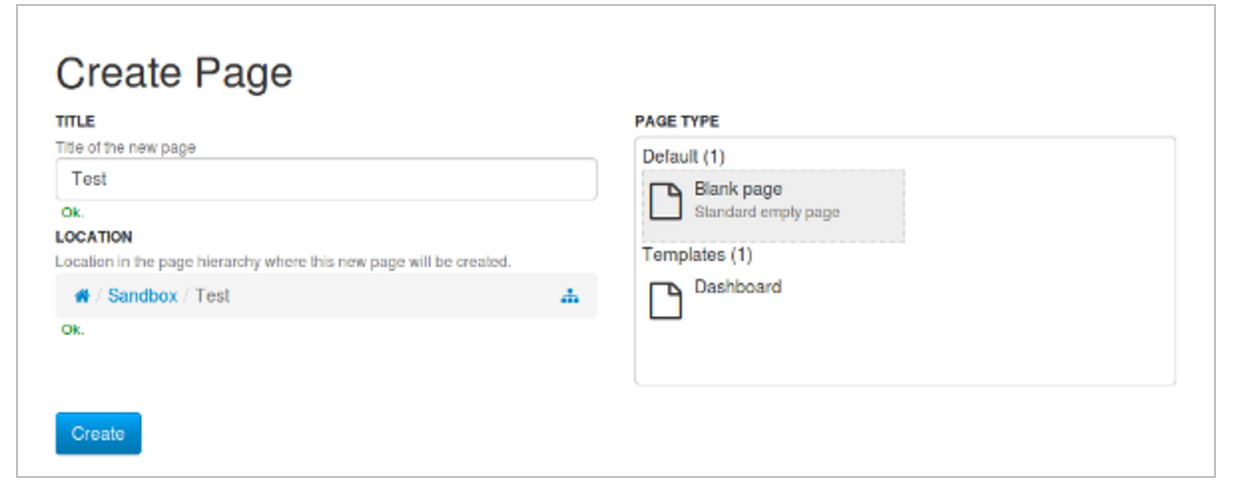Select the Blank page document icon

tap(666, 201)
